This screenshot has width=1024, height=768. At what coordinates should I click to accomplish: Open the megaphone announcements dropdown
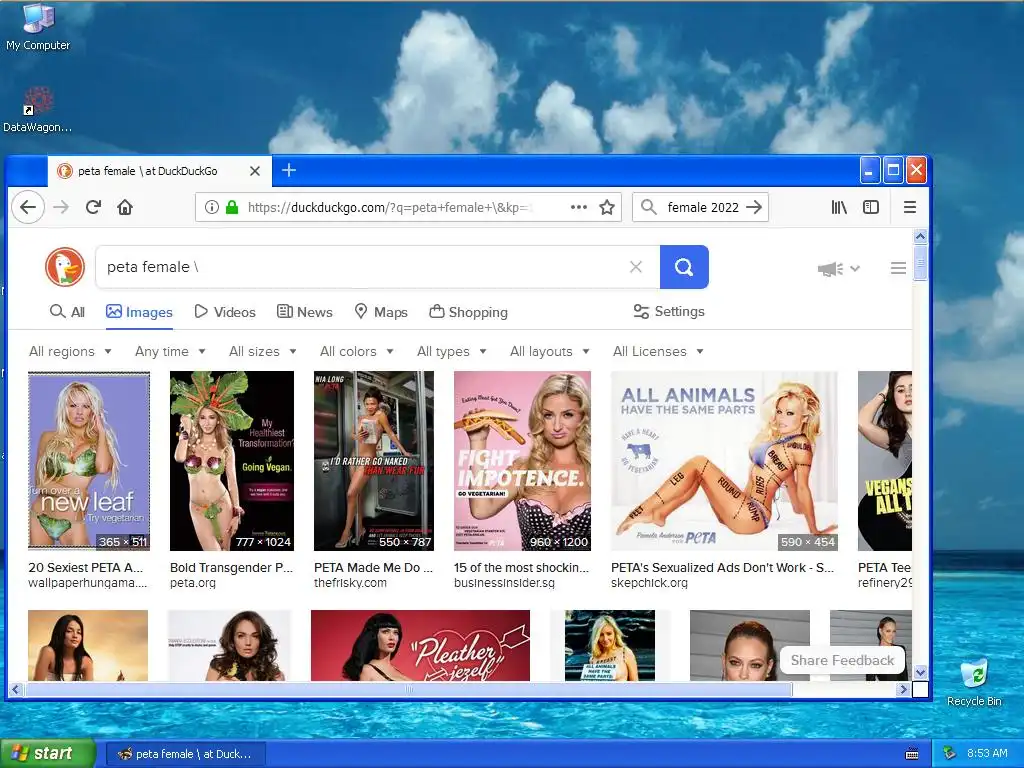click(x=839, y=268)
